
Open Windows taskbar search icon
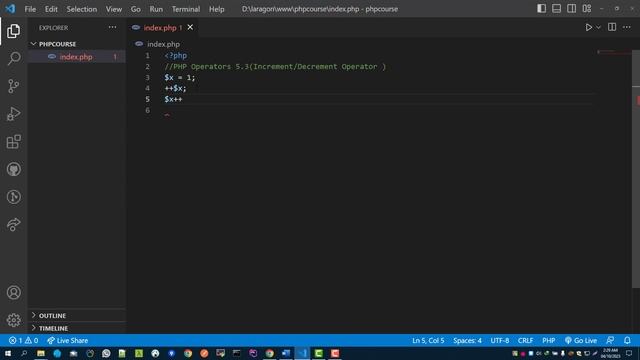[x=24, y=353]
